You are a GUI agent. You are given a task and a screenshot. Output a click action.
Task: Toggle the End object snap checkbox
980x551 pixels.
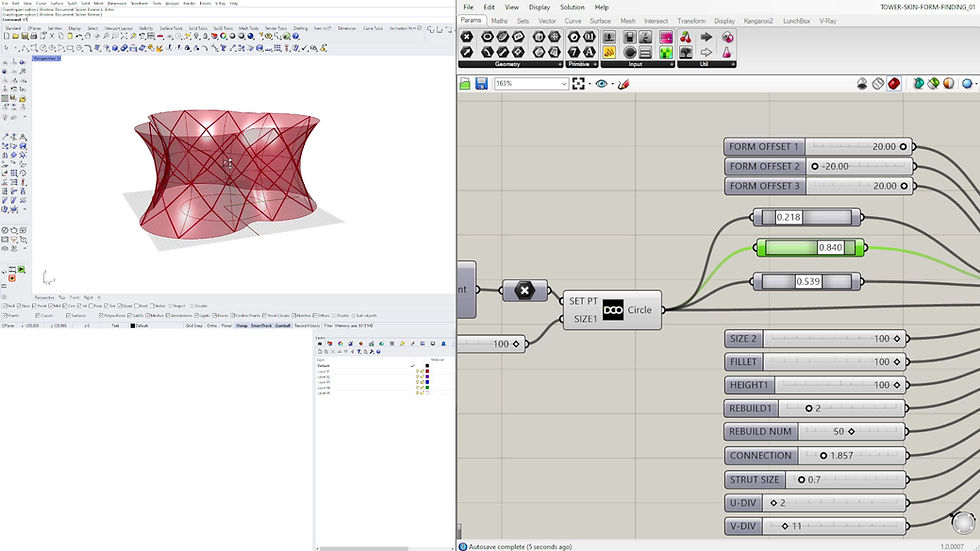(9, 306)
